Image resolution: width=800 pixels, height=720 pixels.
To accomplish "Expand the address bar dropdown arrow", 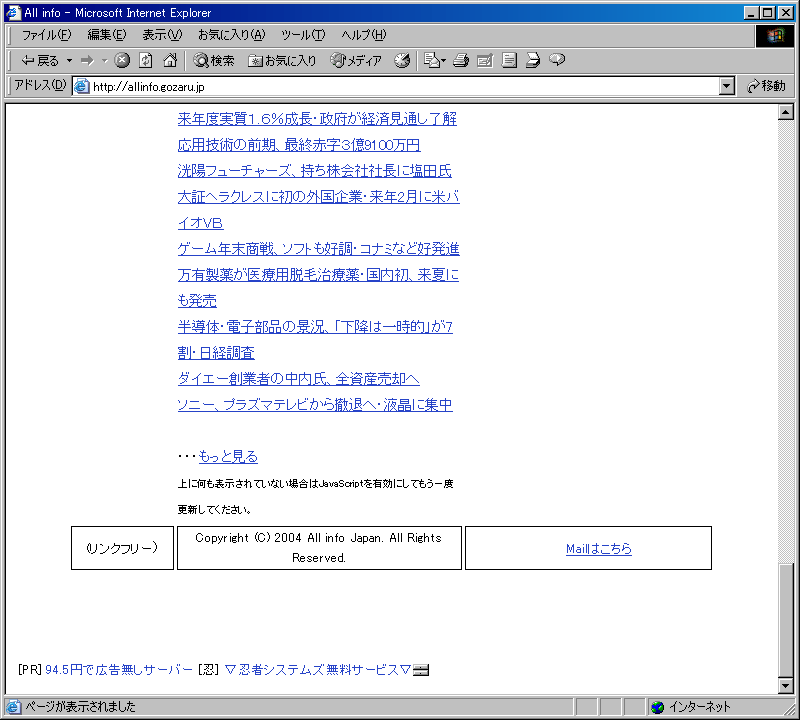I will click(727, 86).
